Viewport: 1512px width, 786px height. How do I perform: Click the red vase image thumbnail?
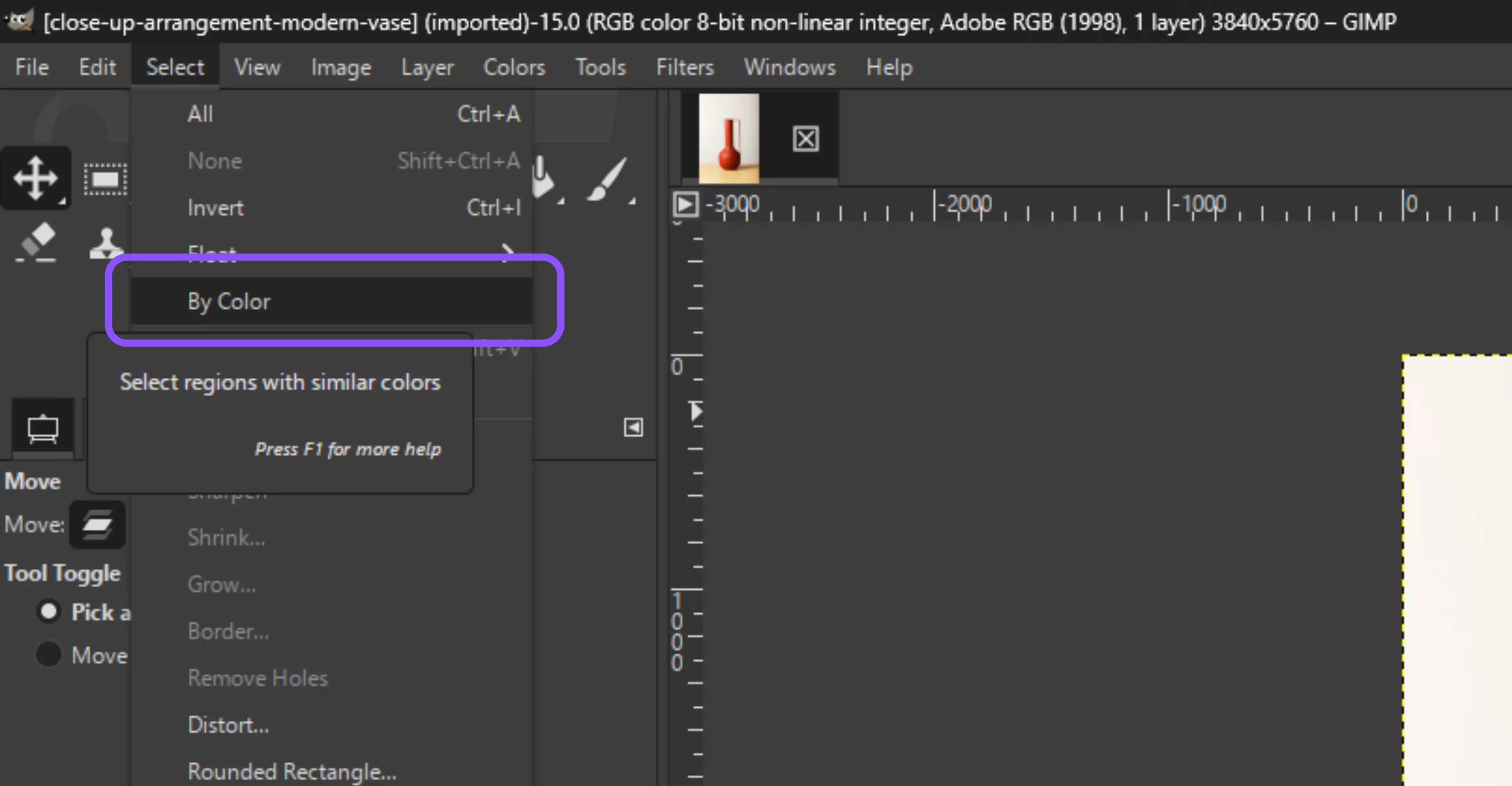(x=729, y=138)
